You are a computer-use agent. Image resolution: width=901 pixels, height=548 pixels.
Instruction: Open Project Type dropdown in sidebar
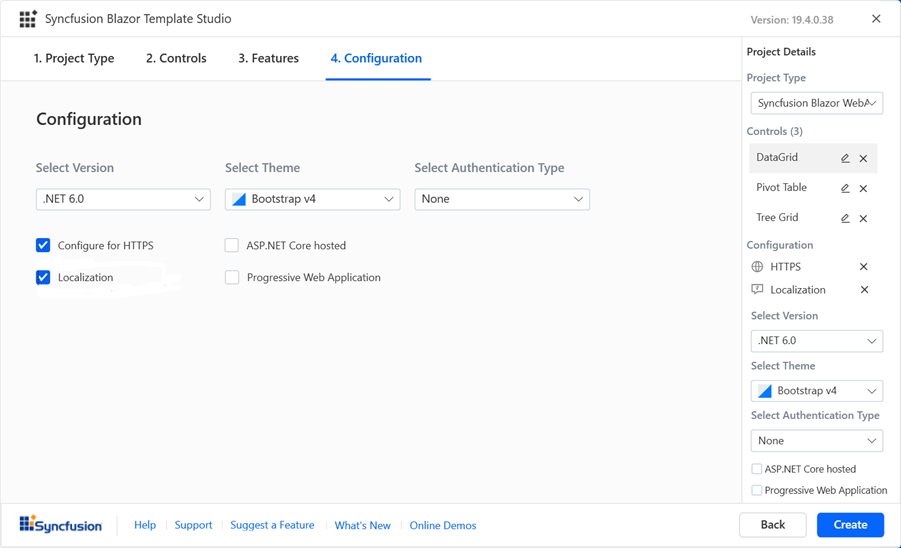816,103
